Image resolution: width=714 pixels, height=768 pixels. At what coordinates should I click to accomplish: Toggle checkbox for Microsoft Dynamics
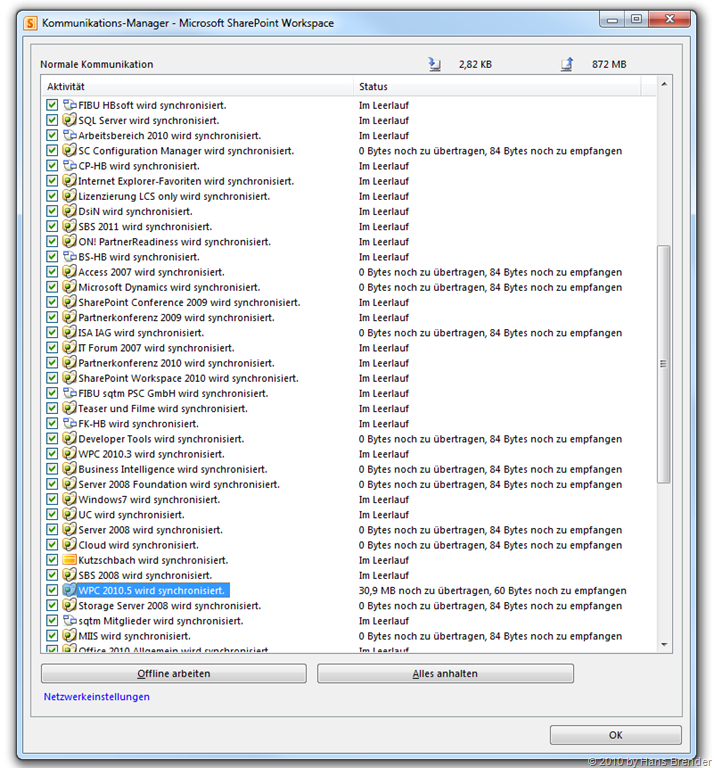click(52, 287)
